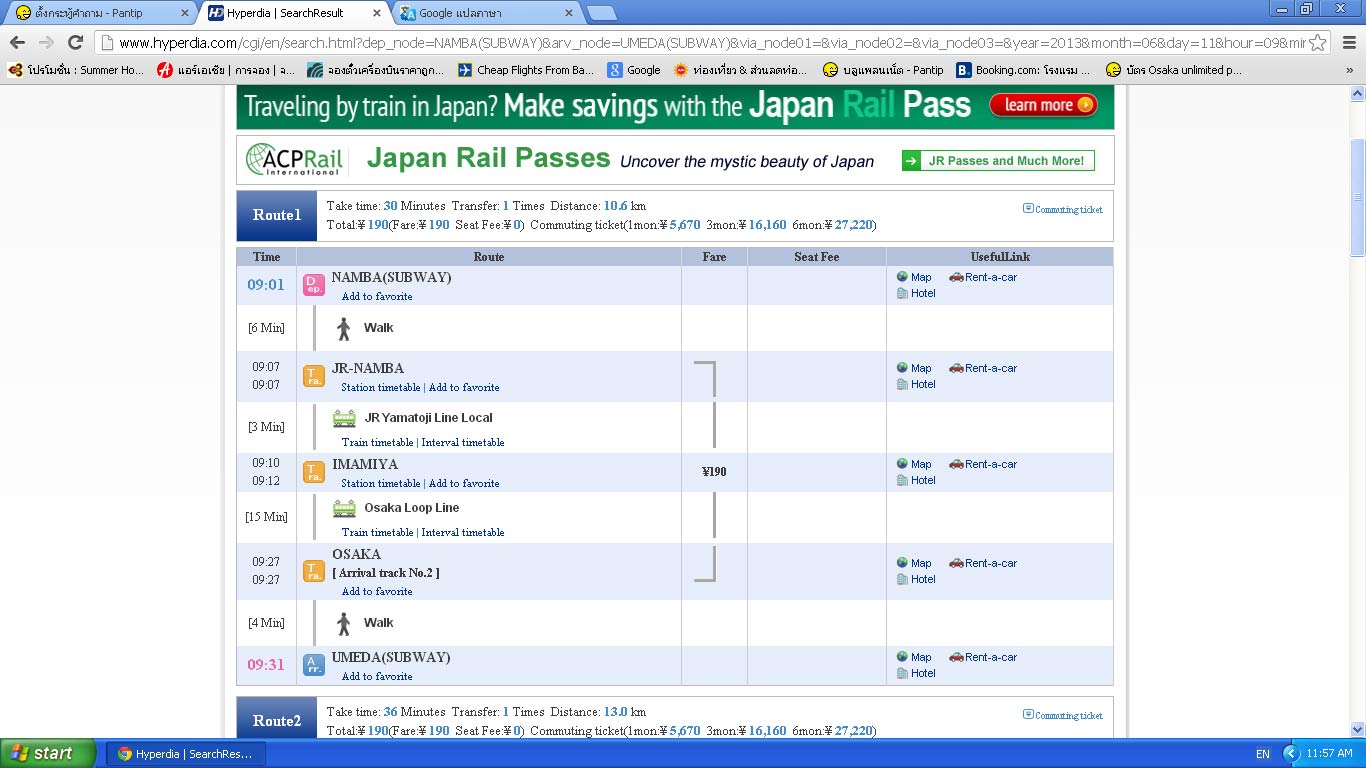Switch to the Google translate tab
1366x768 pixels.
488,13
